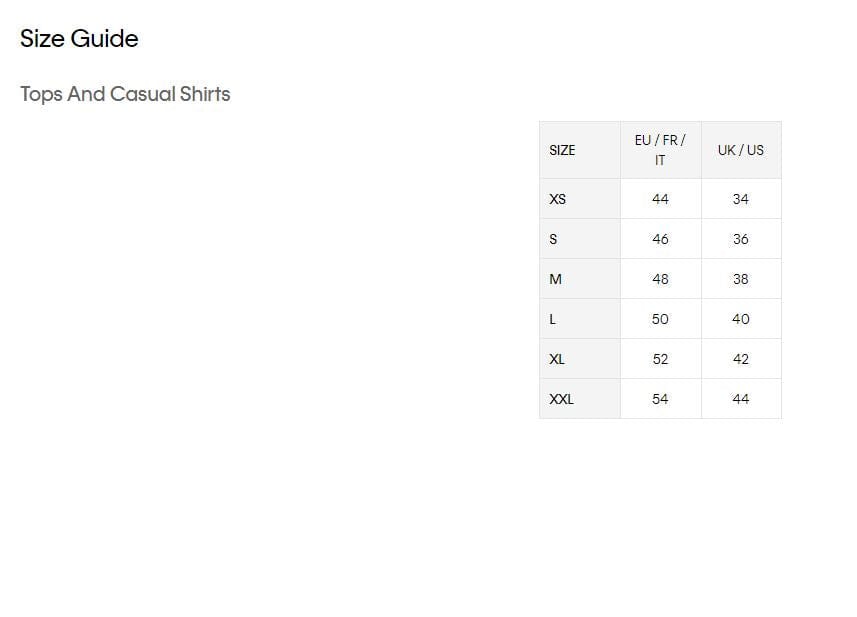This screenshot has height=617, width=857.
Task: Select the XS size row label
Action: pos(557,199)
